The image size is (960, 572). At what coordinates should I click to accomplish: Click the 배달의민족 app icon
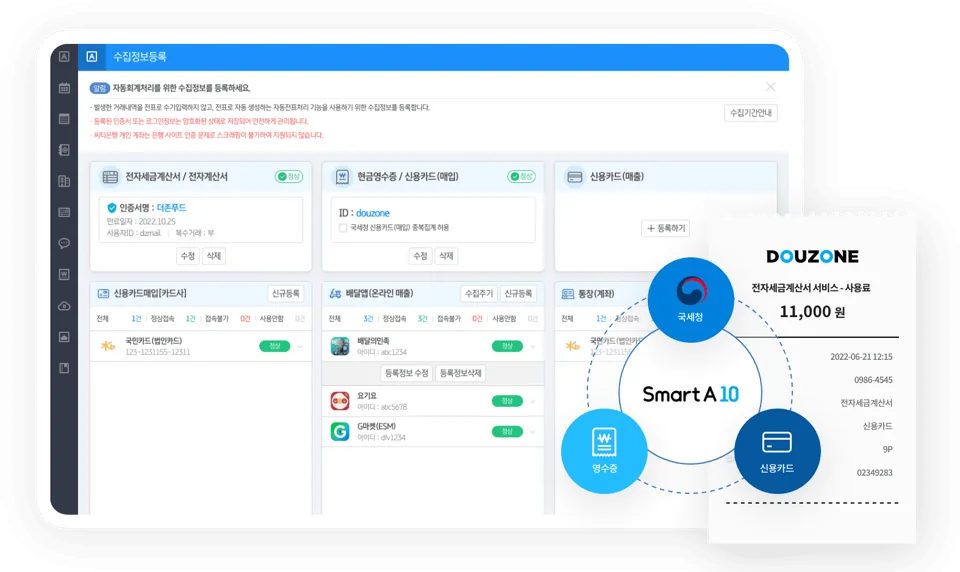(x=340, y=346)
